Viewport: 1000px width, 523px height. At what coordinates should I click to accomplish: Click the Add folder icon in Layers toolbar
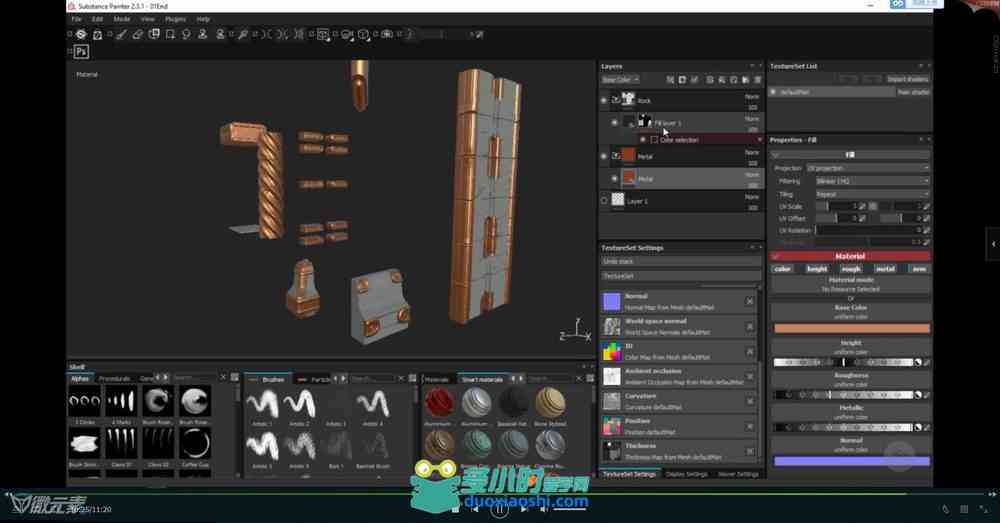click(x=745, y=80)
